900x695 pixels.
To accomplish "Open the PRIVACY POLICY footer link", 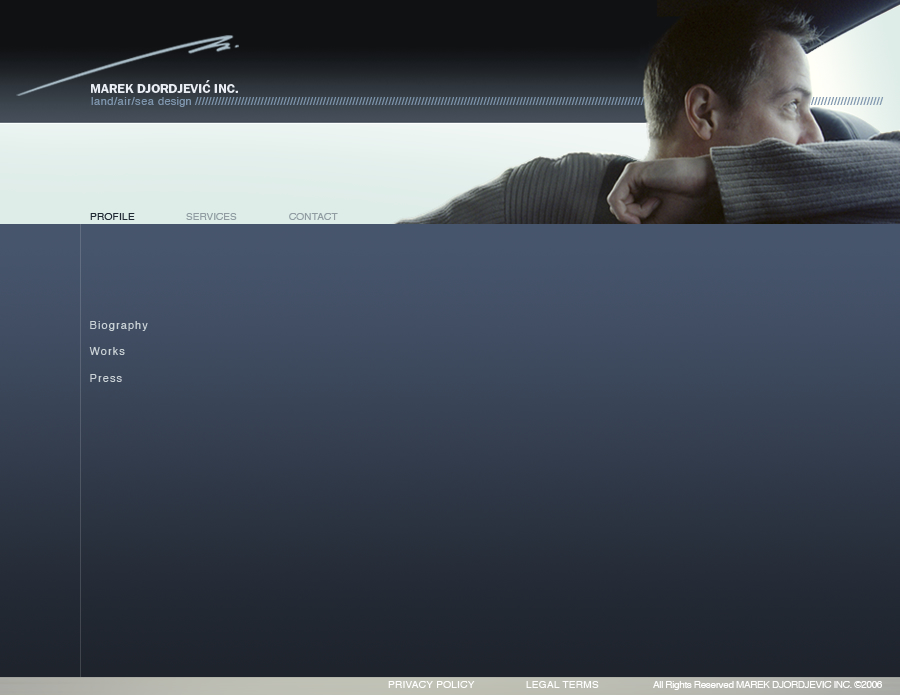I will 431,685.
